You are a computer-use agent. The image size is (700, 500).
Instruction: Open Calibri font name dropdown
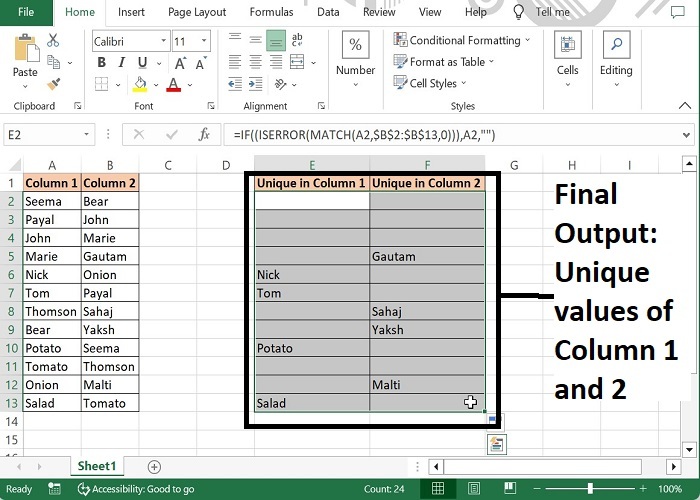coord(163,41)
